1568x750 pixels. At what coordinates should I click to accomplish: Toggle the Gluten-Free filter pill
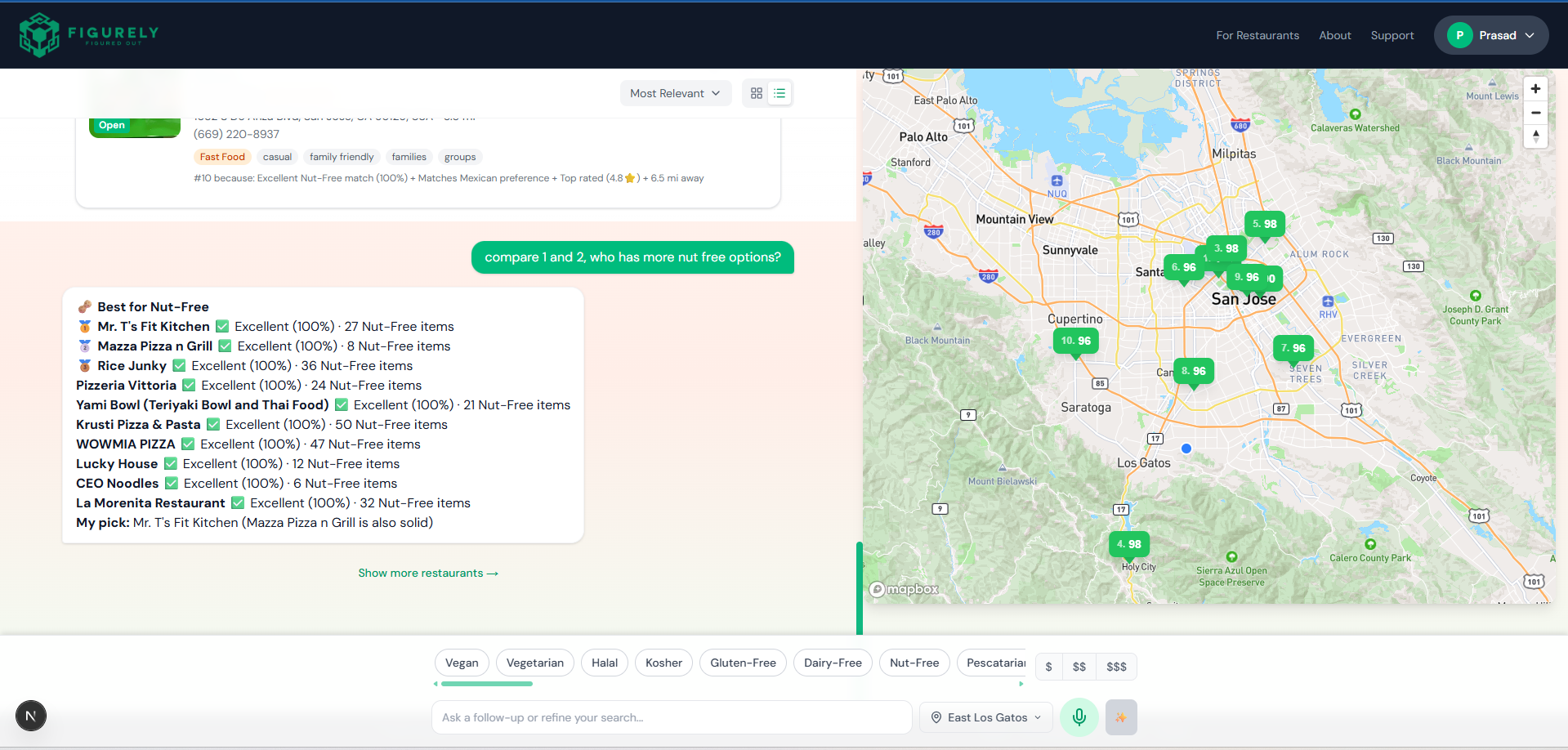pos(743,663)
